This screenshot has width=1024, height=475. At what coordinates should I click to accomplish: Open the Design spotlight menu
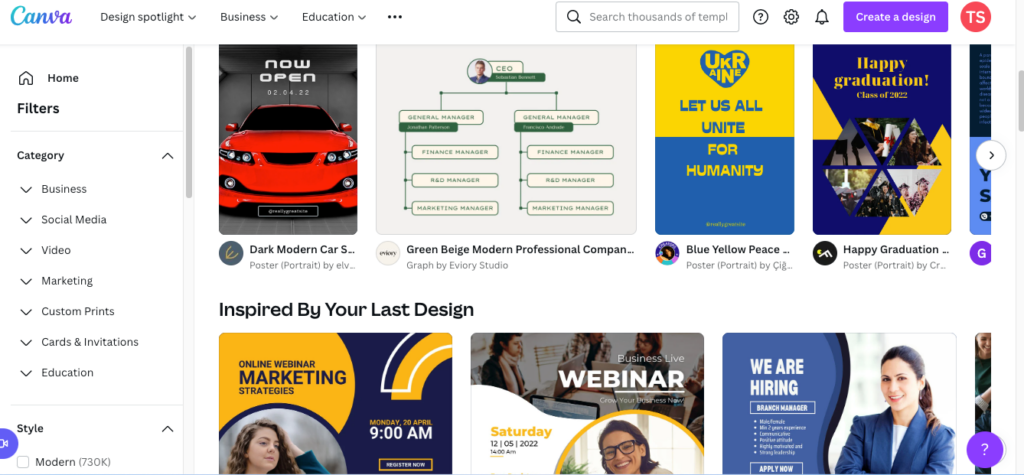pyautogui.click(x=148, y=17)
